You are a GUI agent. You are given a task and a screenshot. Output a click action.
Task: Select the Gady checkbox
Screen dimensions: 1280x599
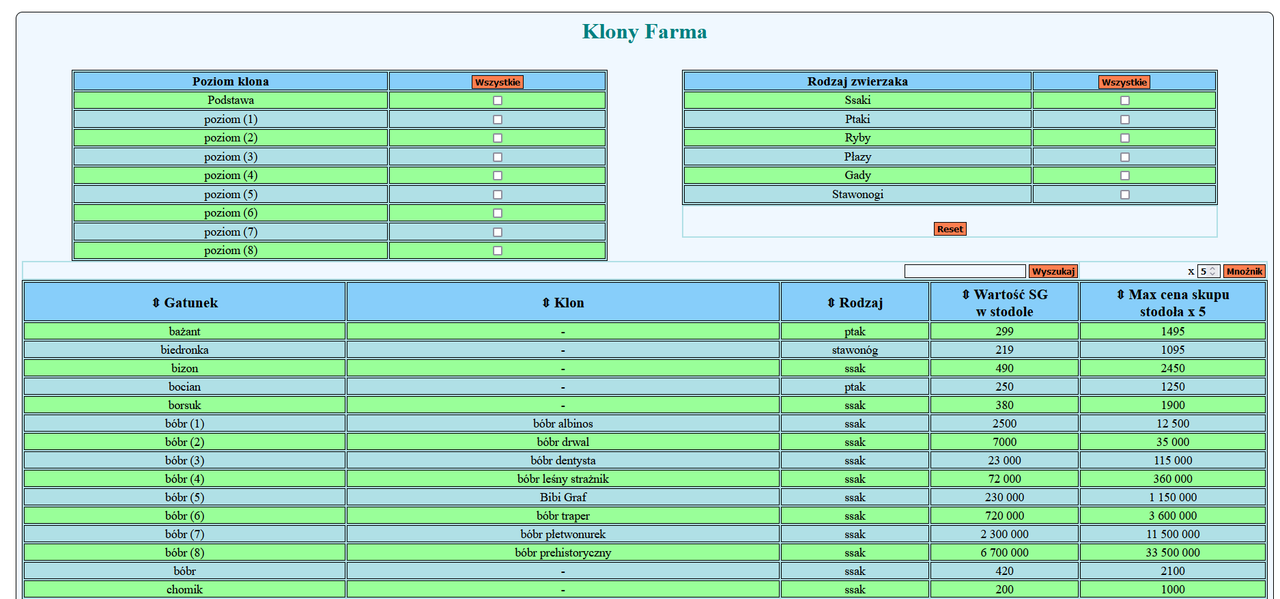1125,175
